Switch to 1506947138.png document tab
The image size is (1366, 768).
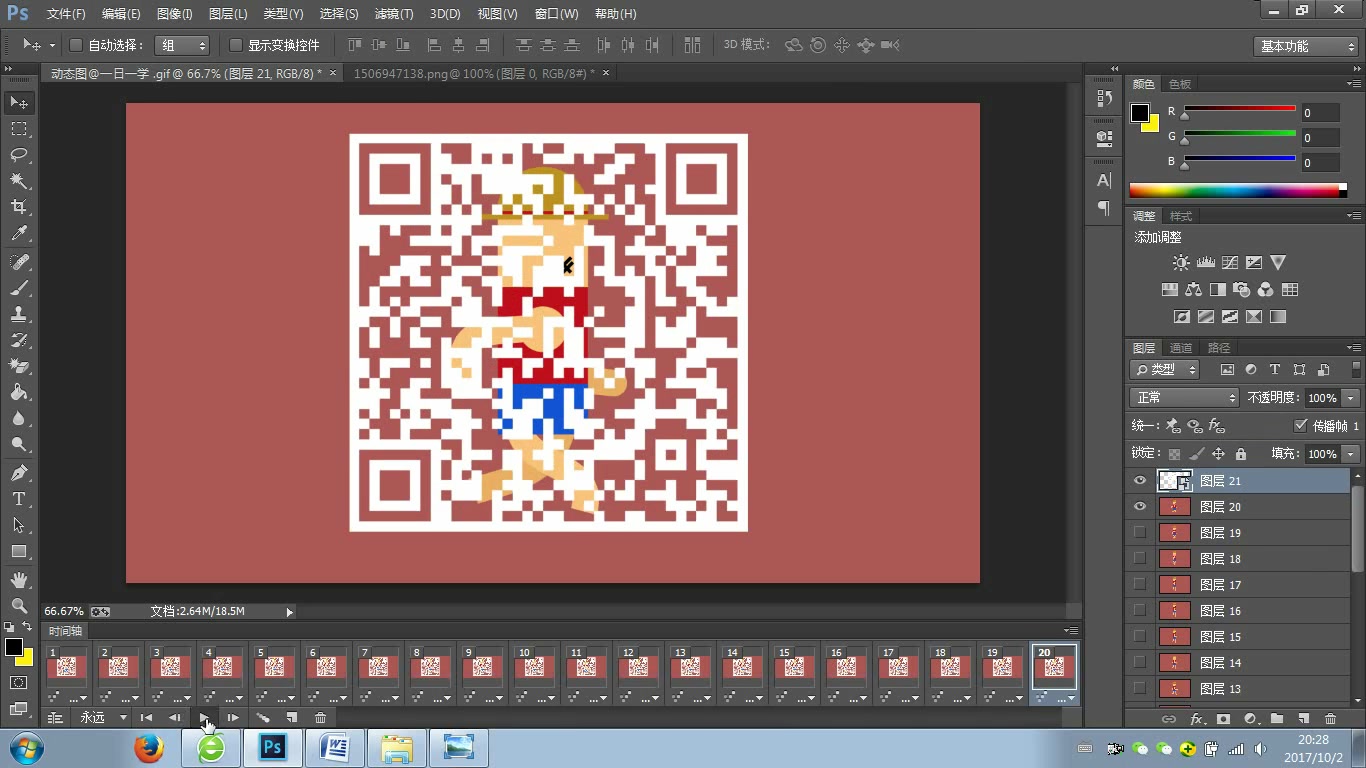click(474, 73)
